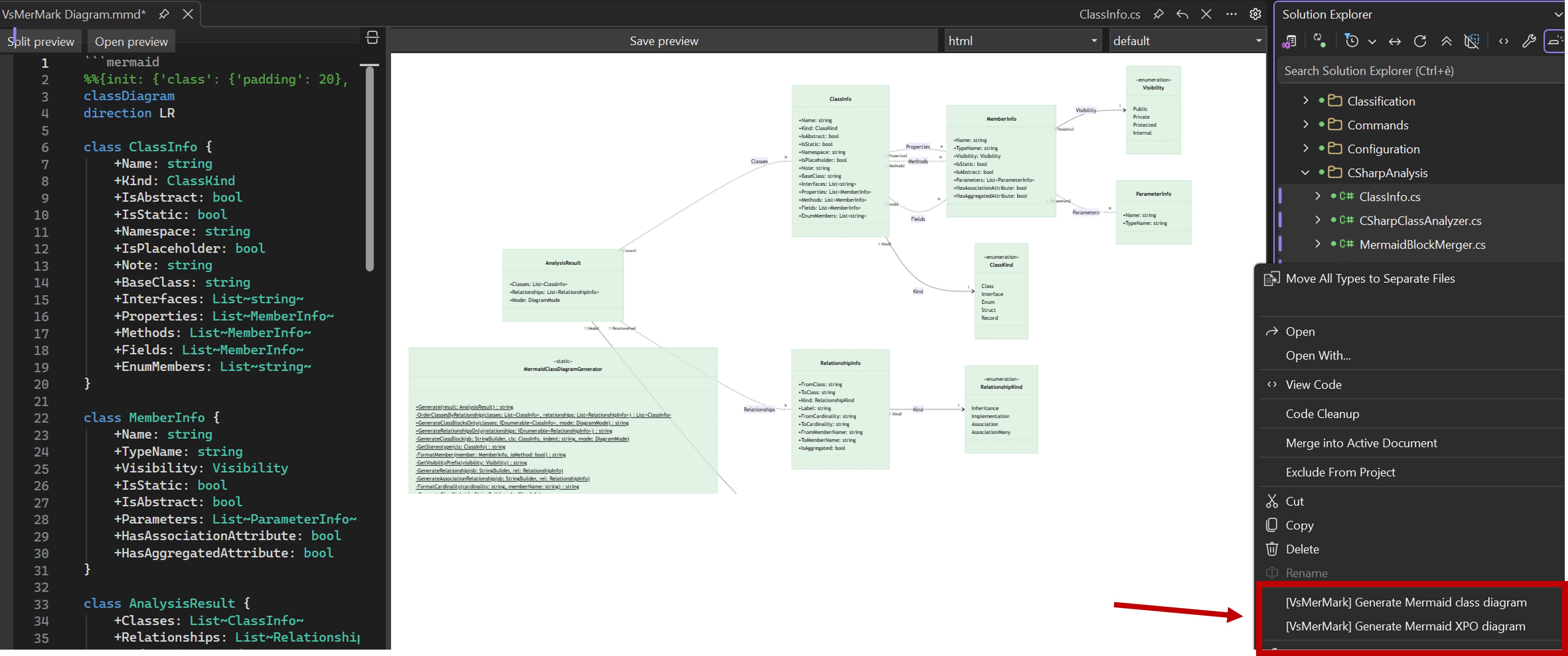
Task: Choose Merge into Active Document
Action: tap(1361, 443)
